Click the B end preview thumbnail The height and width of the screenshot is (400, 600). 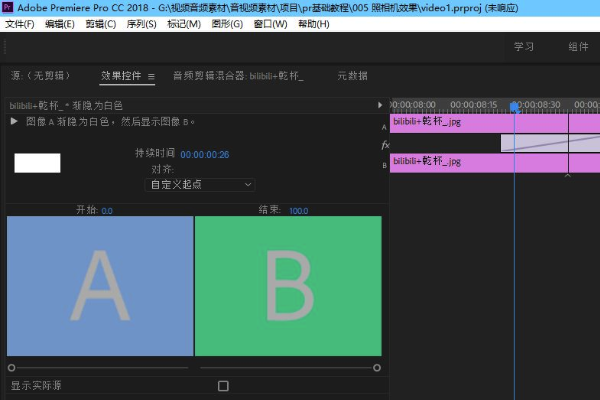[288, 286]
